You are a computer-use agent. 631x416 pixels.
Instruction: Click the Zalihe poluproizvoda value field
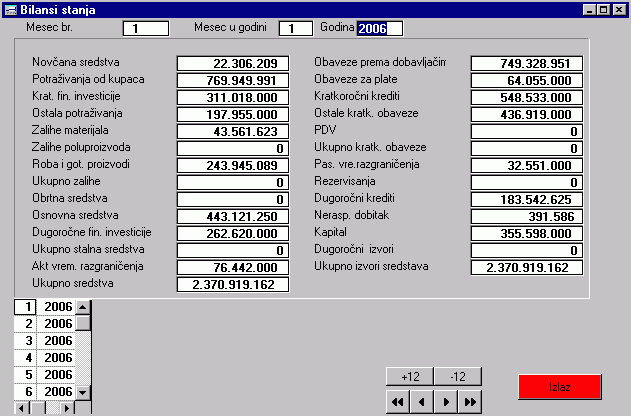(233, 148)
